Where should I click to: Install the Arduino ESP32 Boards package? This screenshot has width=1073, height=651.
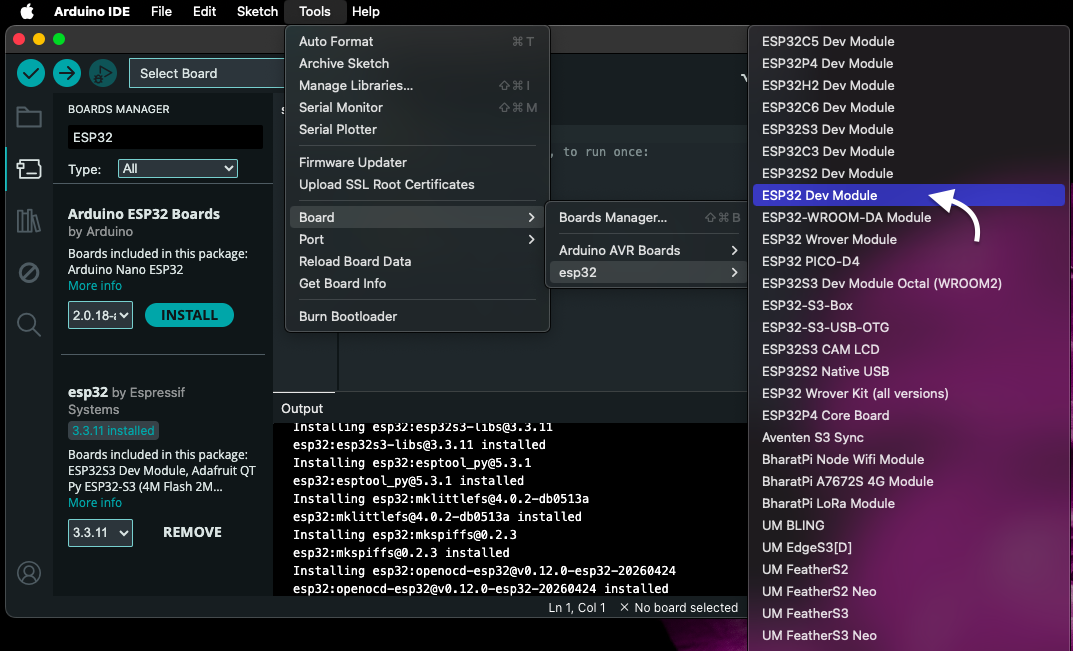(190, 315)
